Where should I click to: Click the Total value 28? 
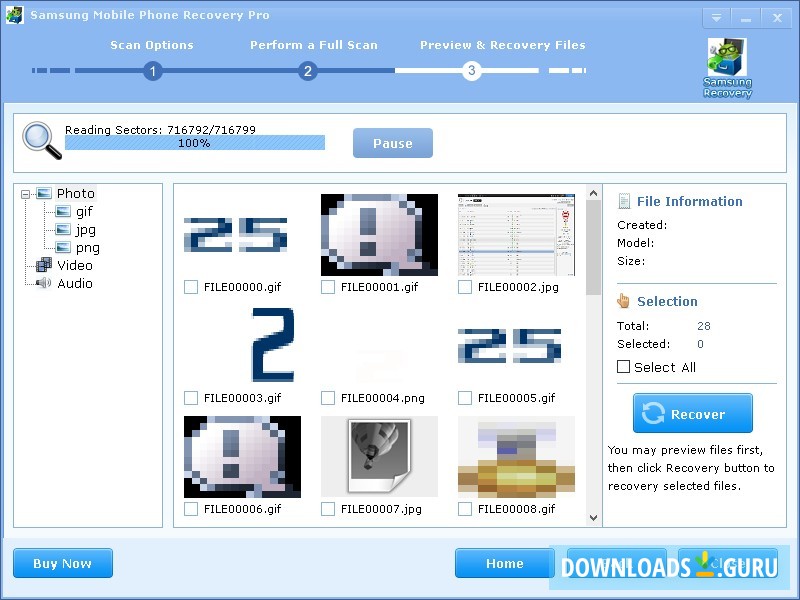click(x=704, y=326)
